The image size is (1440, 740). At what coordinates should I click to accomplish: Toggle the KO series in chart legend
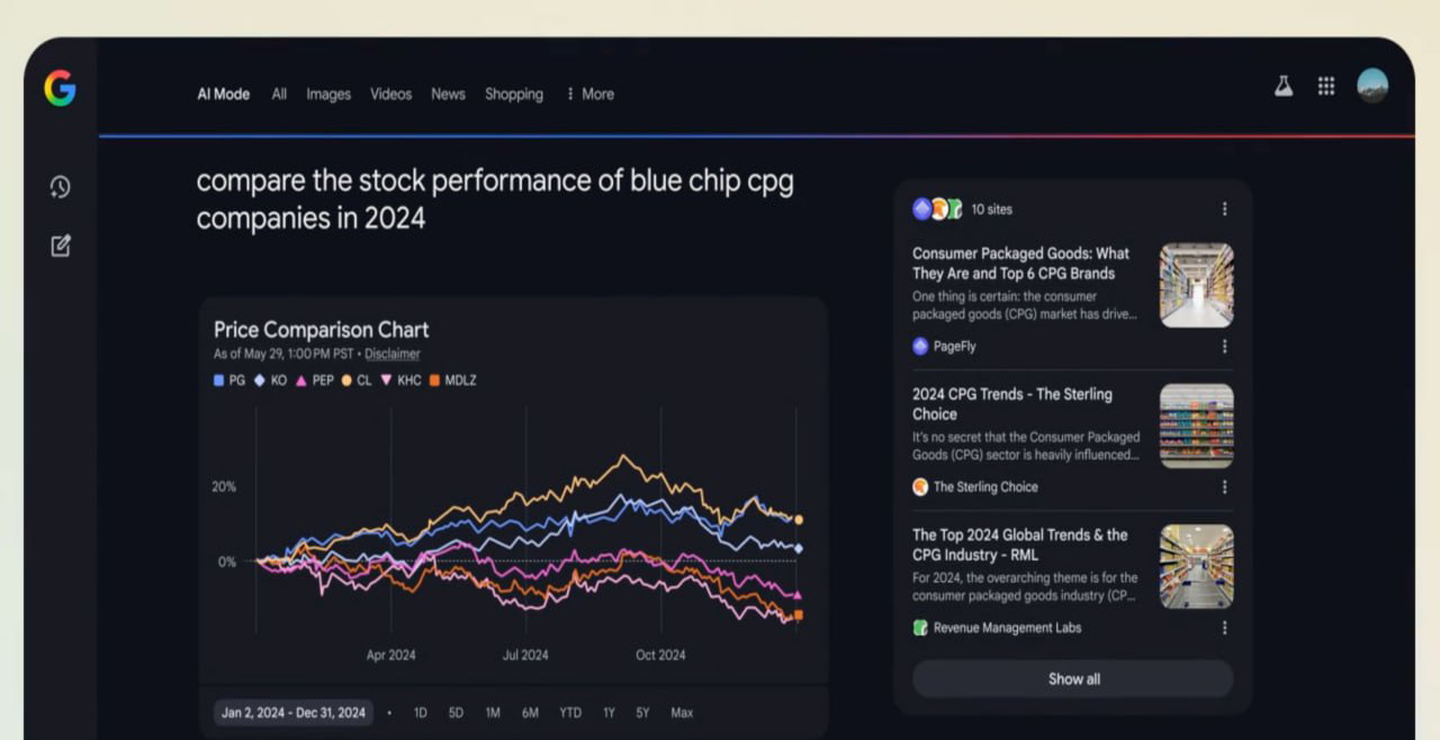[270, 380]
